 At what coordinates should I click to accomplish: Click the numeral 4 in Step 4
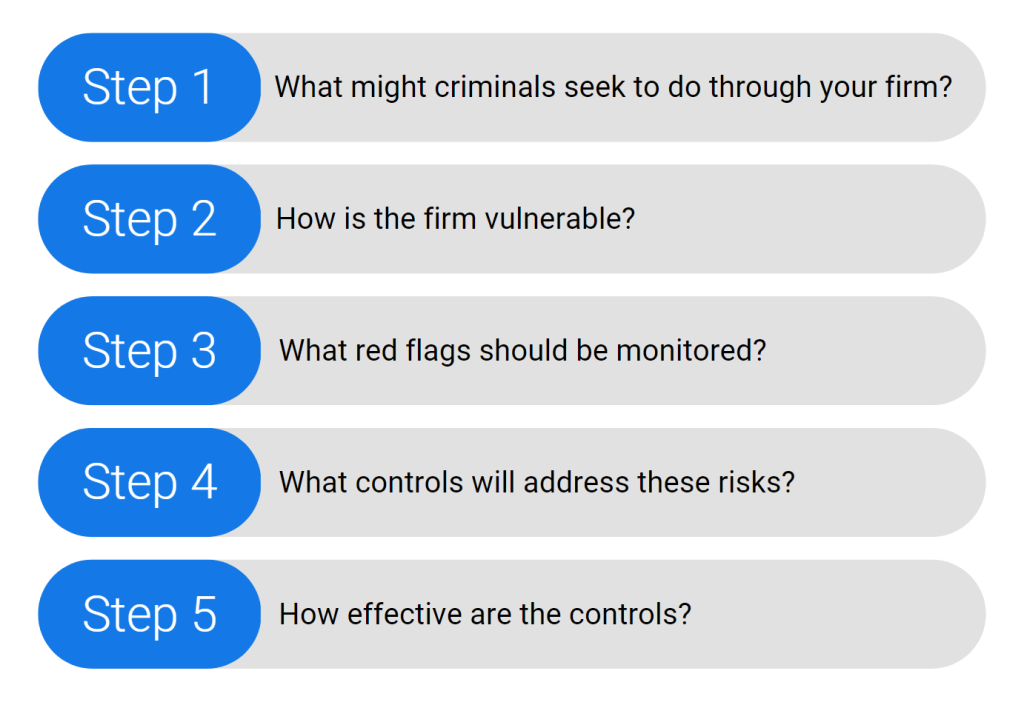click(x=204, y=482)
